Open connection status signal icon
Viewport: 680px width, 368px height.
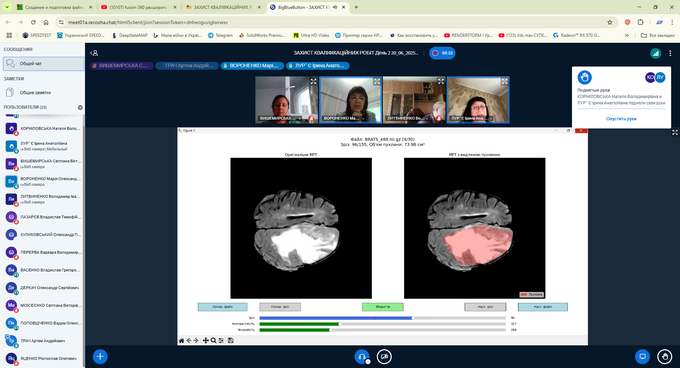(655, 53)
